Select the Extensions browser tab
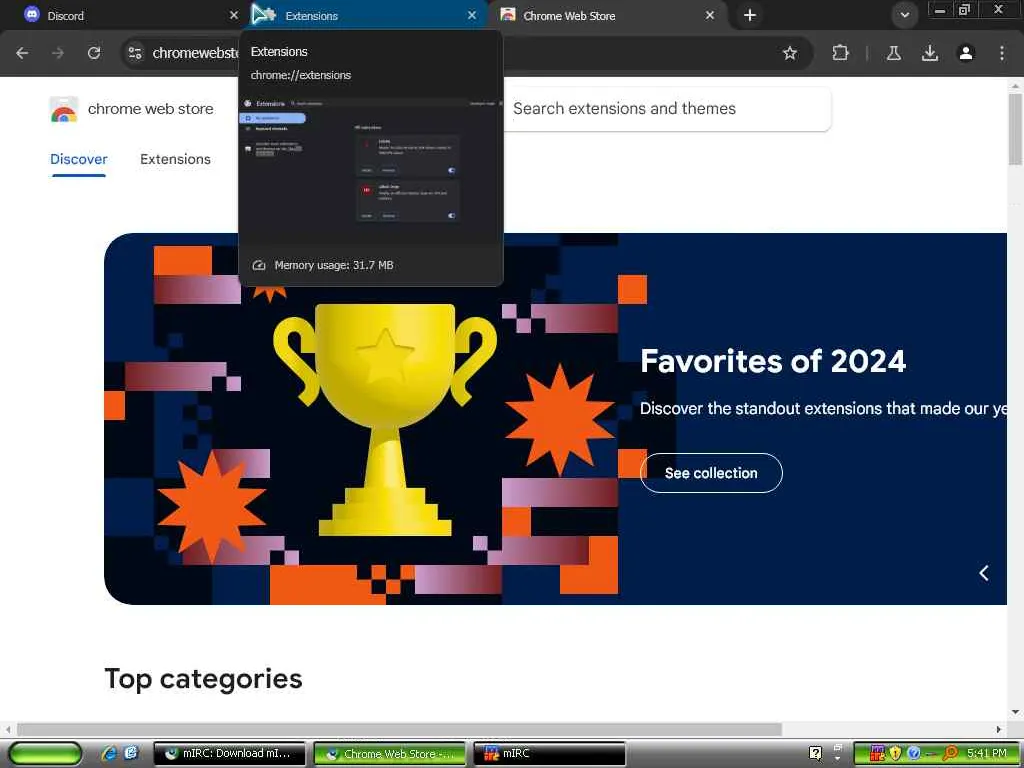Screen dimensions: 1024x768 (366, 15)
